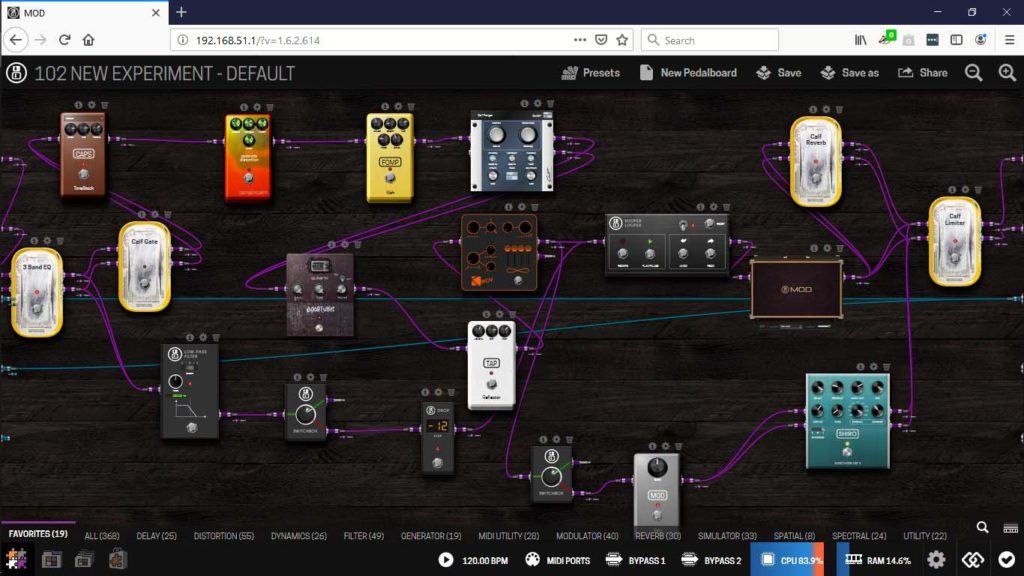
Task: Switch to the Favorites (19) plugin tab
Action: (38, 534)
